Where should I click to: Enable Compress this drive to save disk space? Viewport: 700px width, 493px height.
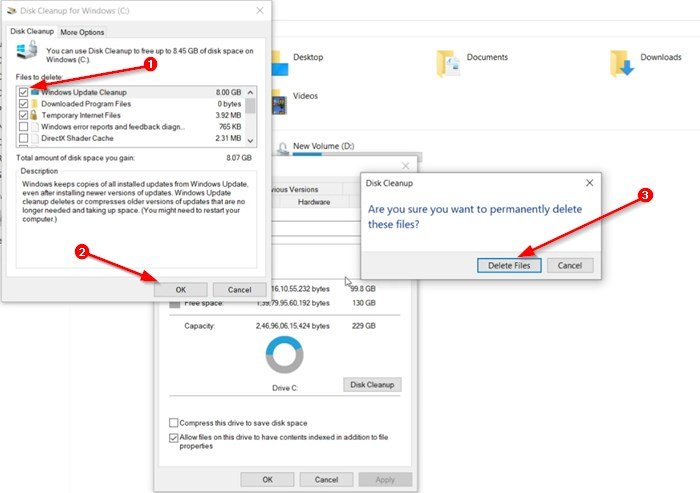point(174,422)
